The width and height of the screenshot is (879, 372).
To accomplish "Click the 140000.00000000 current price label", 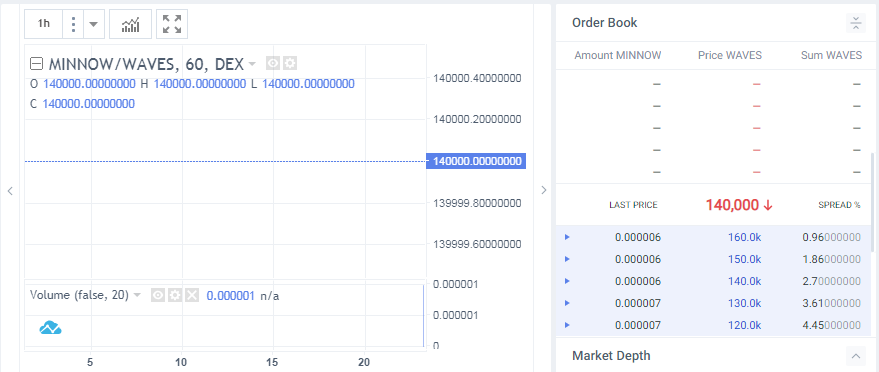I will point(476,161).
